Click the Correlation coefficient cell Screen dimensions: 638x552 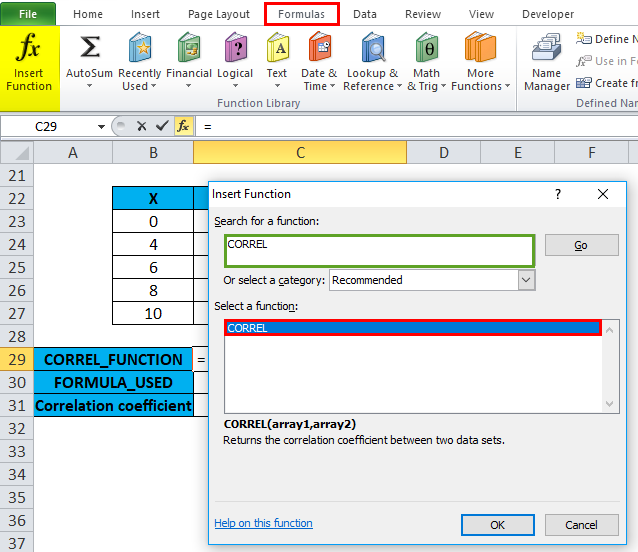(113, 406)
